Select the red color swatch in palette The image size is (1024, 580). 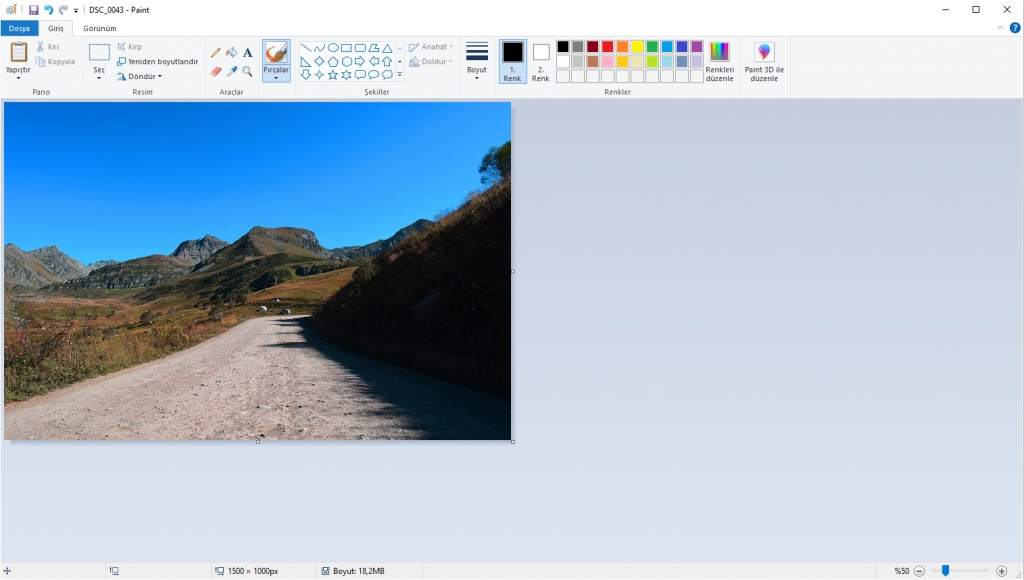607,46
